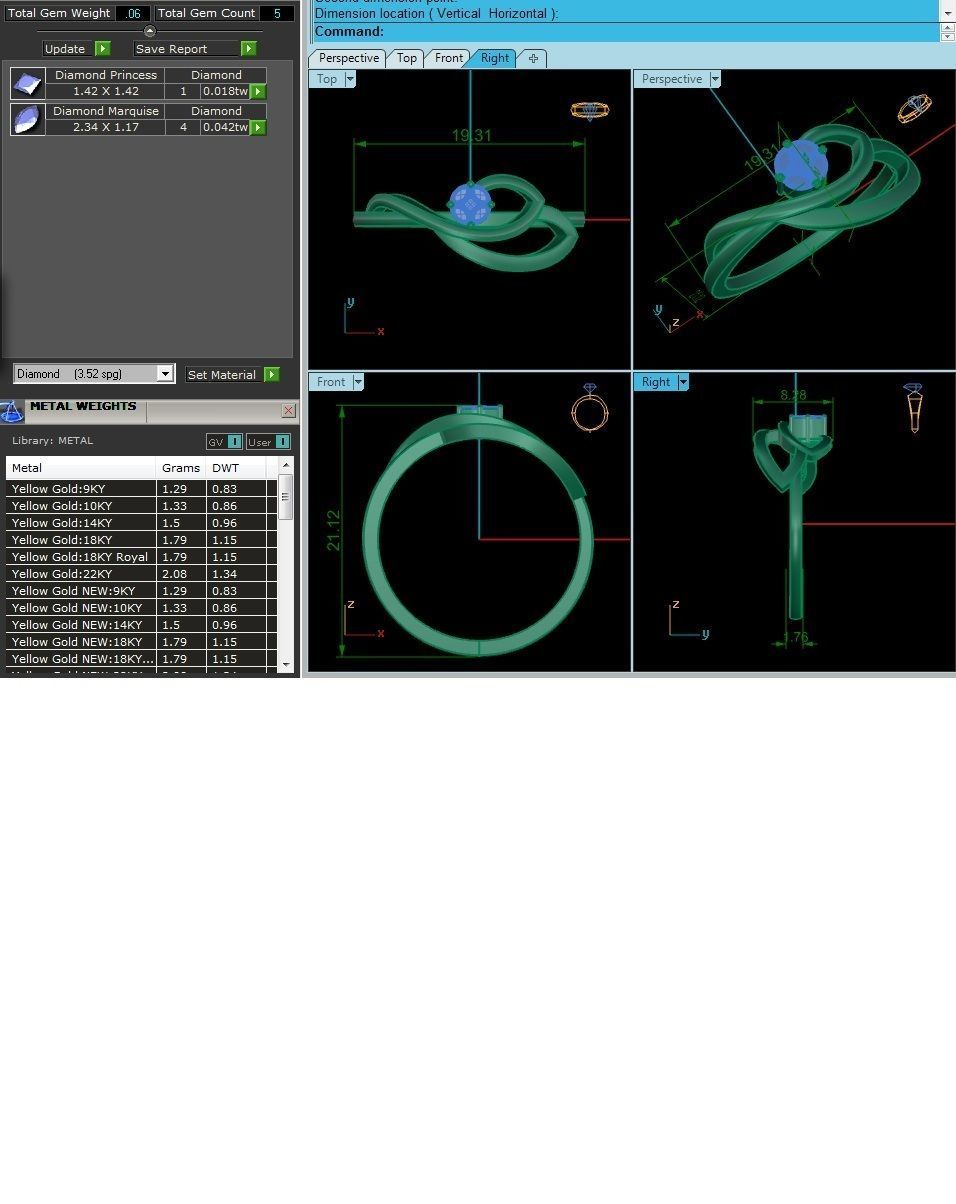Add a new viewport tab with plus icon
The height and width of the screenshot is (1204, 956).
533,58
